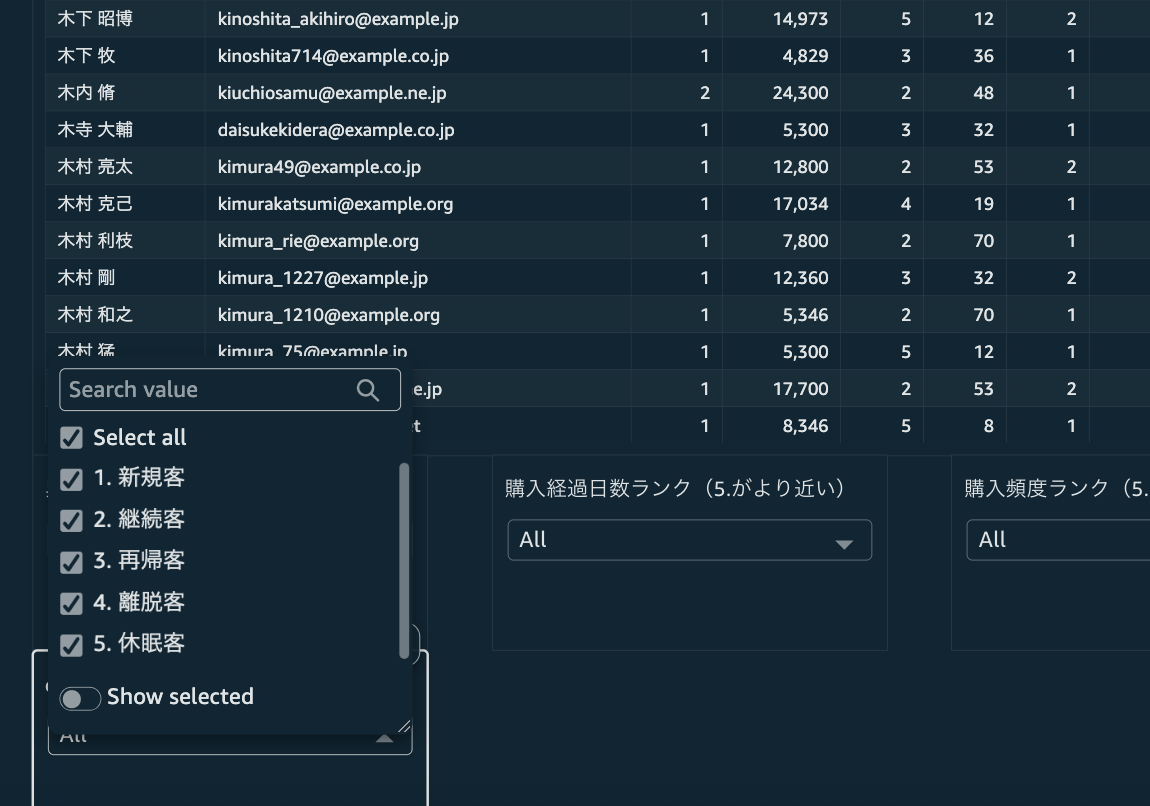Select the 木下 昭博 name cell
This screenshot has height=806, width=1150.
point(95,19)
